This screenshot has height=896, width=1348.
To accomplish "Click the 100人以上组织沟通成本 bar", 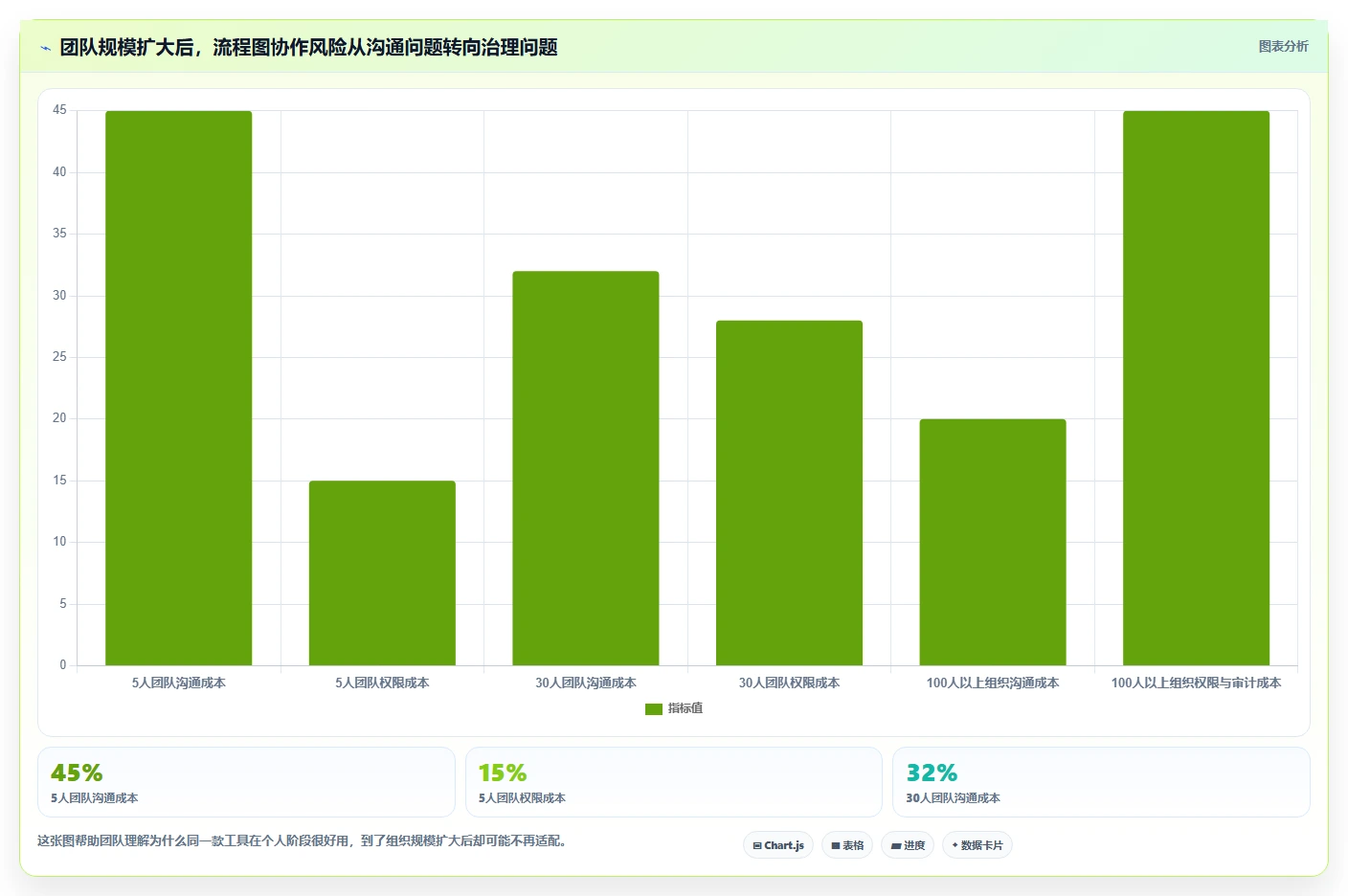I will (993, 542).
